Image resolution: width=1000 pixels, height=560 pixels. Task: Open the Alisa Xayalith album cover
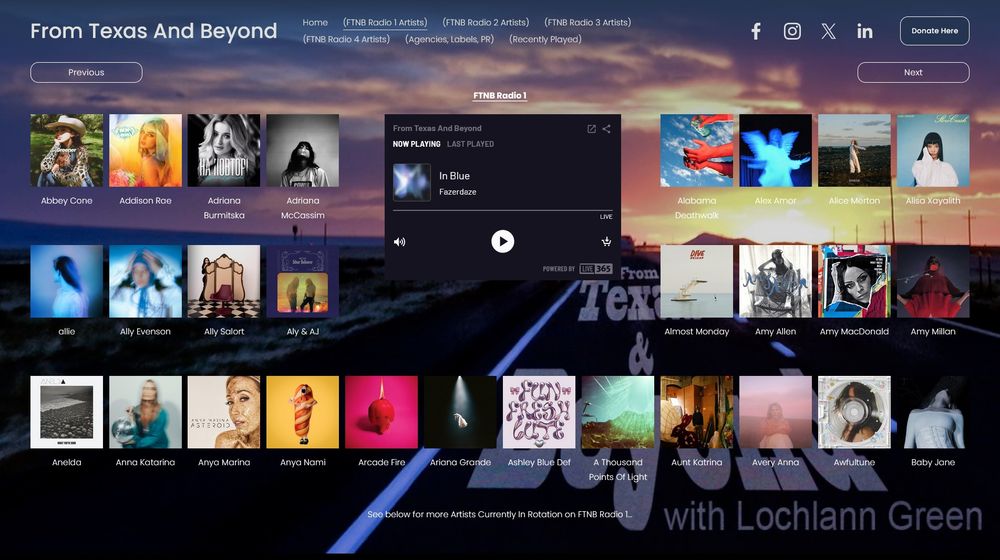click(933, 151)
